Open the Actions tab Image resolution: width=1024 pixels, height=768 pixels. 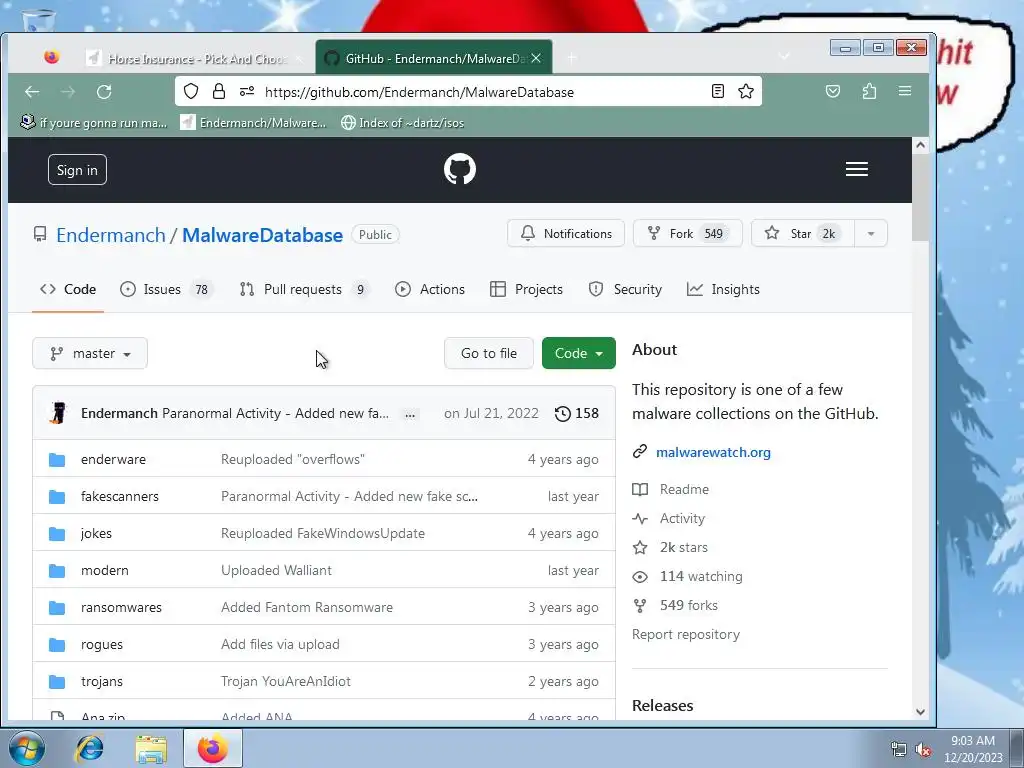click(x=430, y=289)
